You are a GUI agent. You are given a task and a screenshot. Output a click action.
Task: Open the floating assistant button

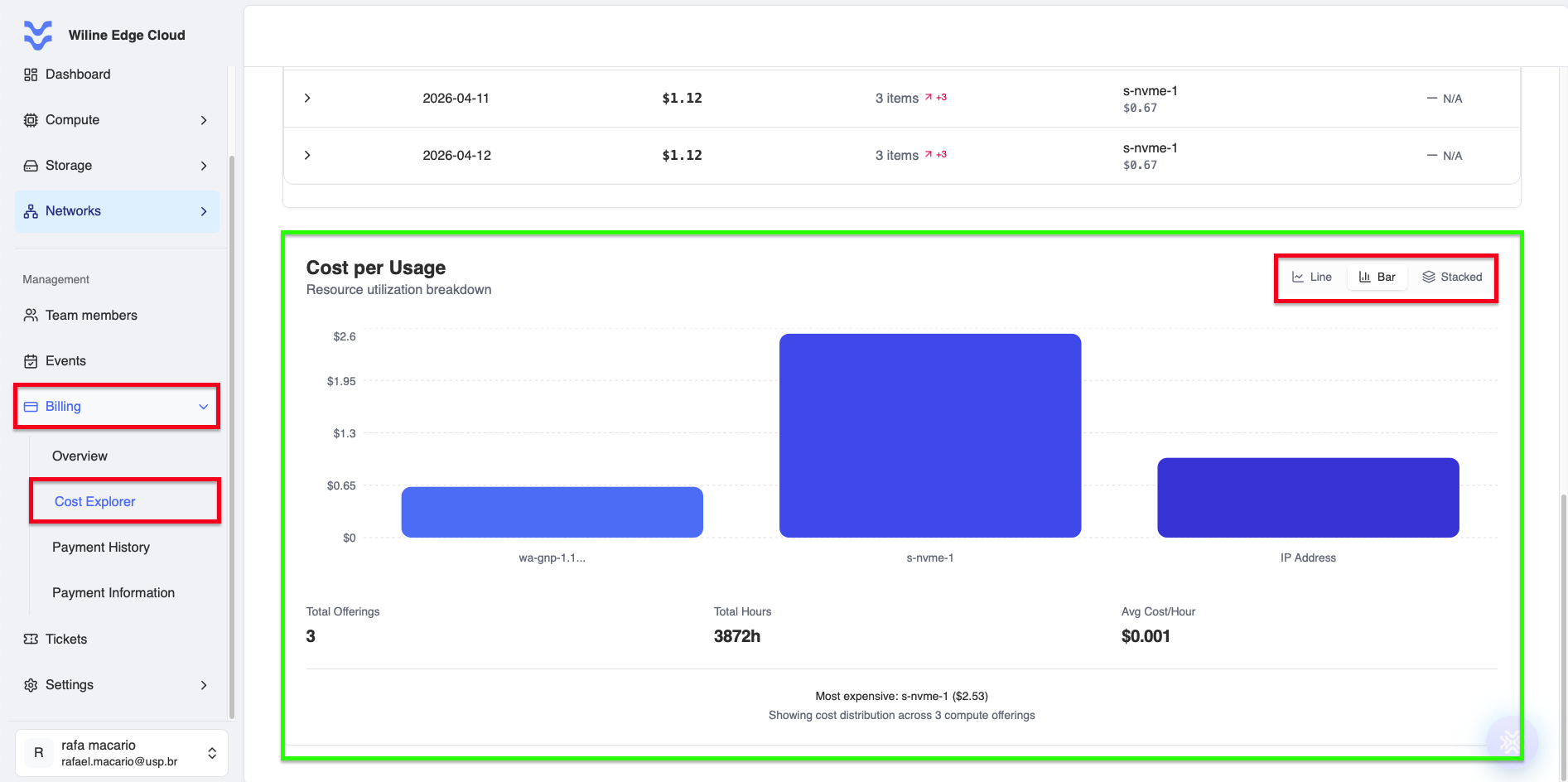1511,741
